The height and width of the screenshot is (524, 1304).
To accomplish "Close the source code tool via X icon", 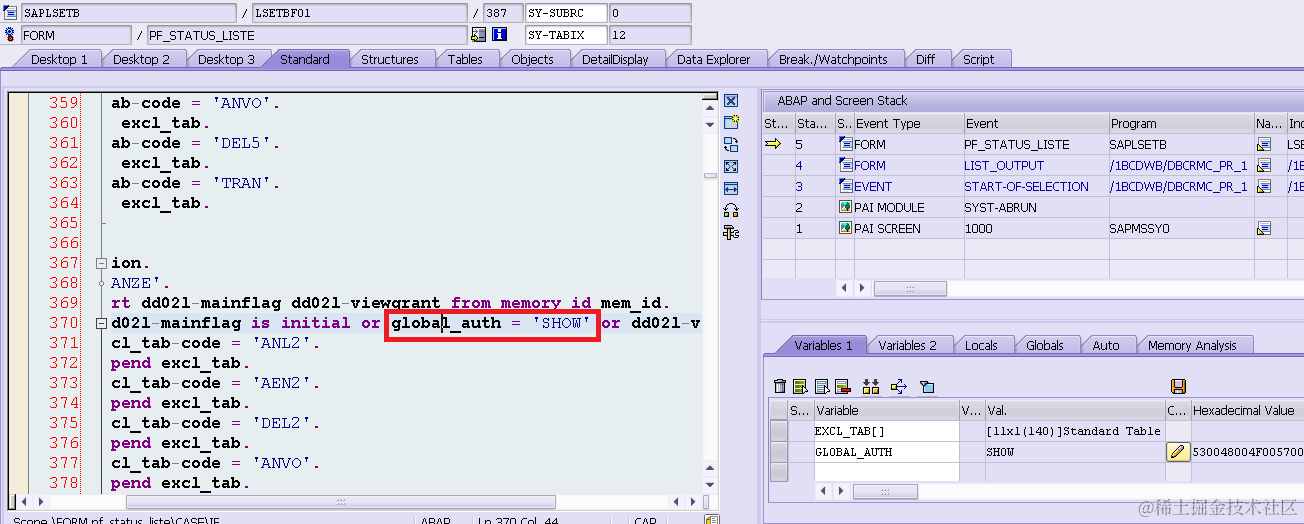I will pos(731,101).
